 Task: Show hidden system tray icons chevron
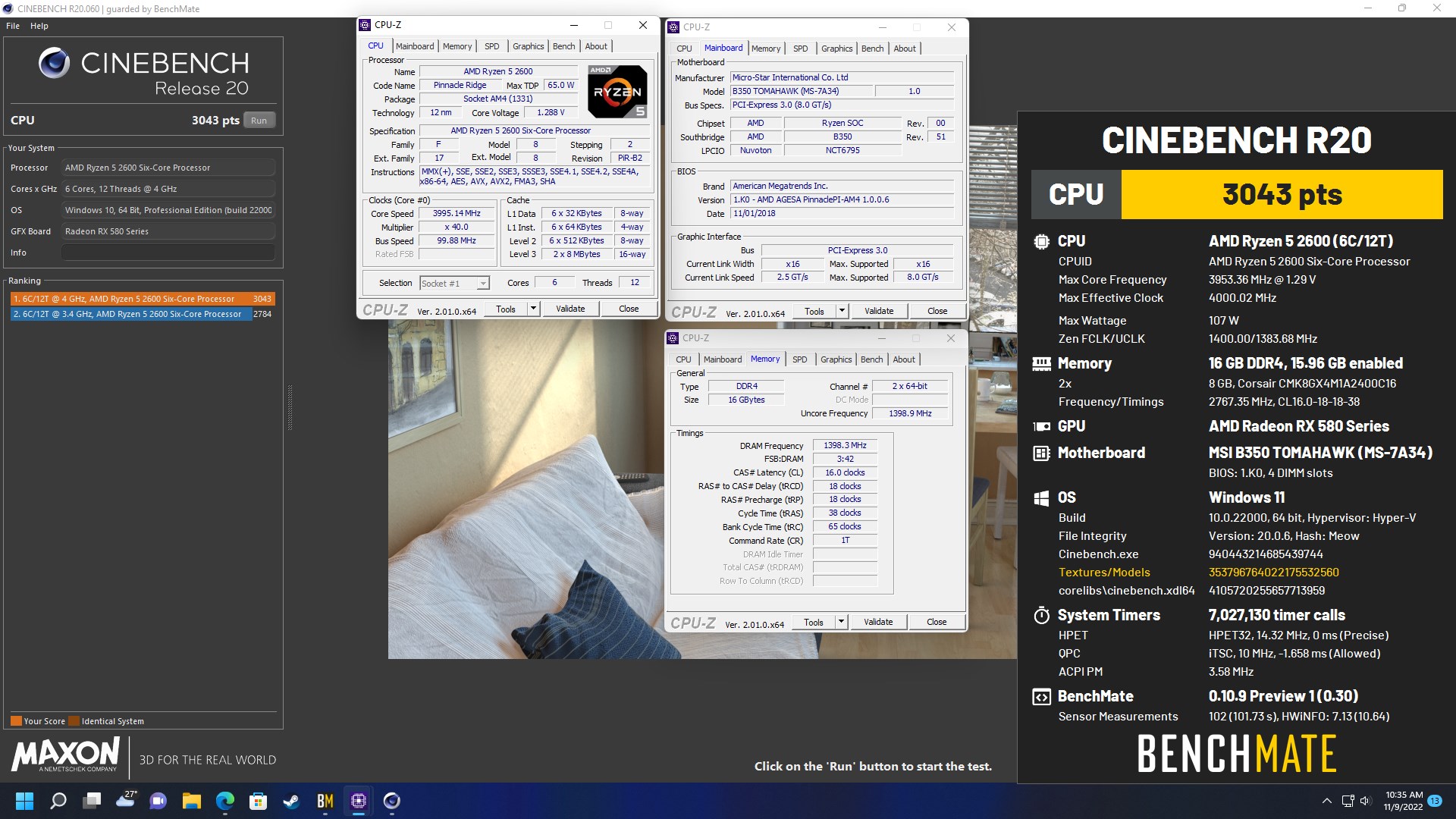[1326, 801]
